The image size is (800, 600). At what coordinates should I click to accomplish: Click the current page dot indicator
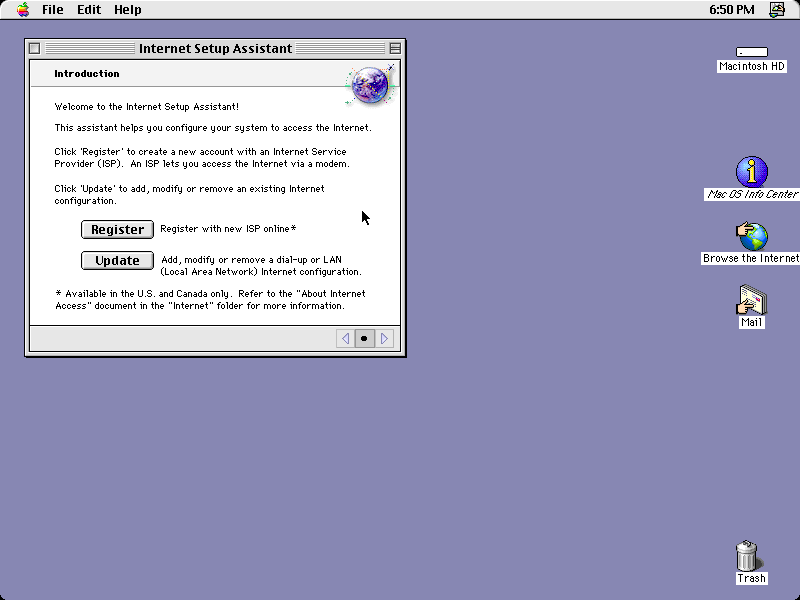coord(364,338)
